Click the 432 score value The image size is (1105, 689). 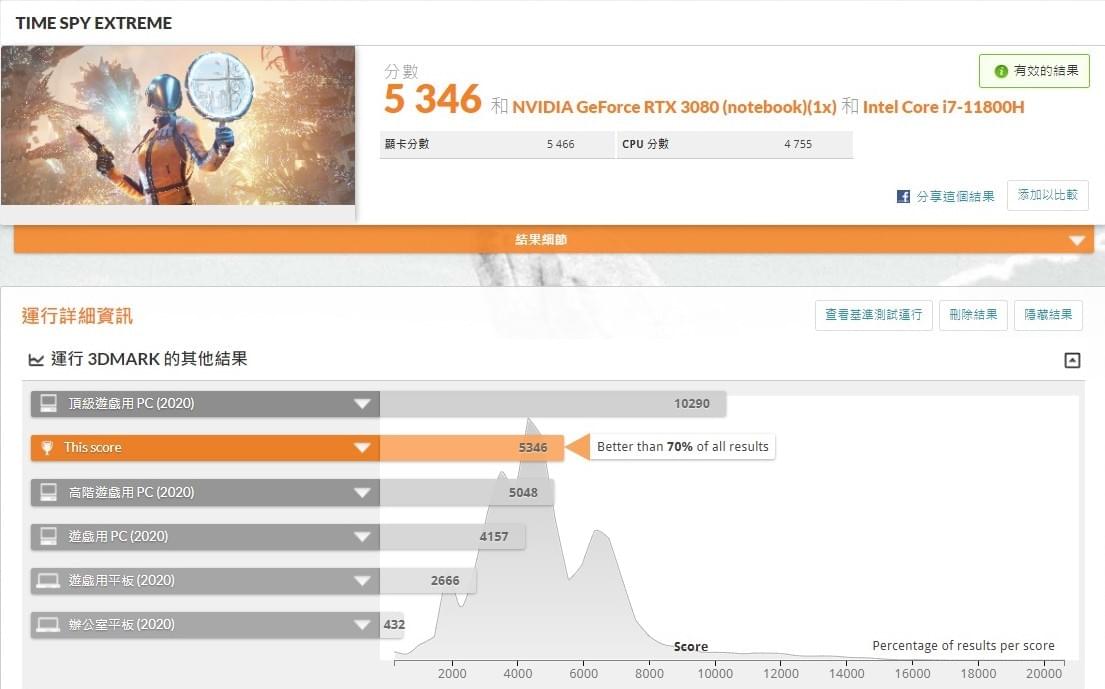(394, 625)
